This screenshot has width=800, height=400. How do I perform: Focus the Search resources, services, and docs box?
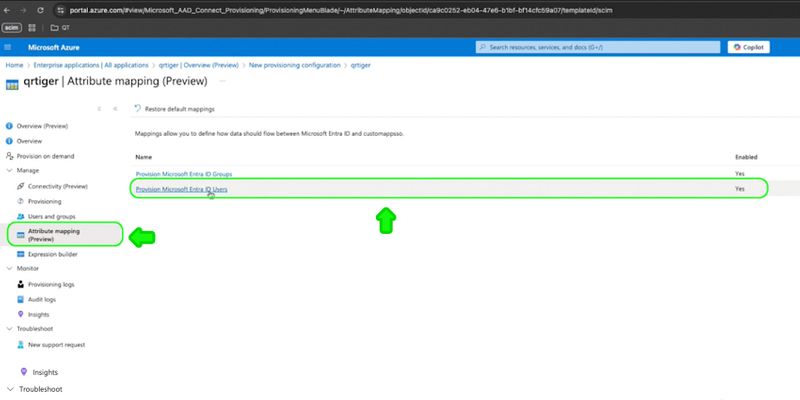pyautogui.click(x=597, y=47)
